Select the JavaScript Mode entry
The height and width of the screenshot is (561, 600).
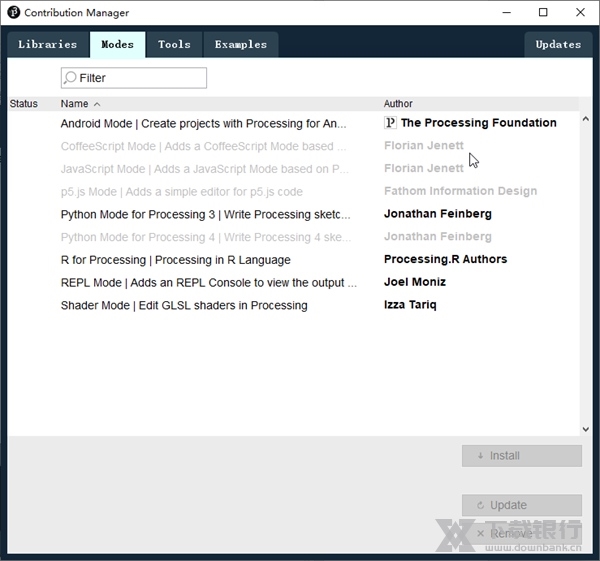coord(293,169)
